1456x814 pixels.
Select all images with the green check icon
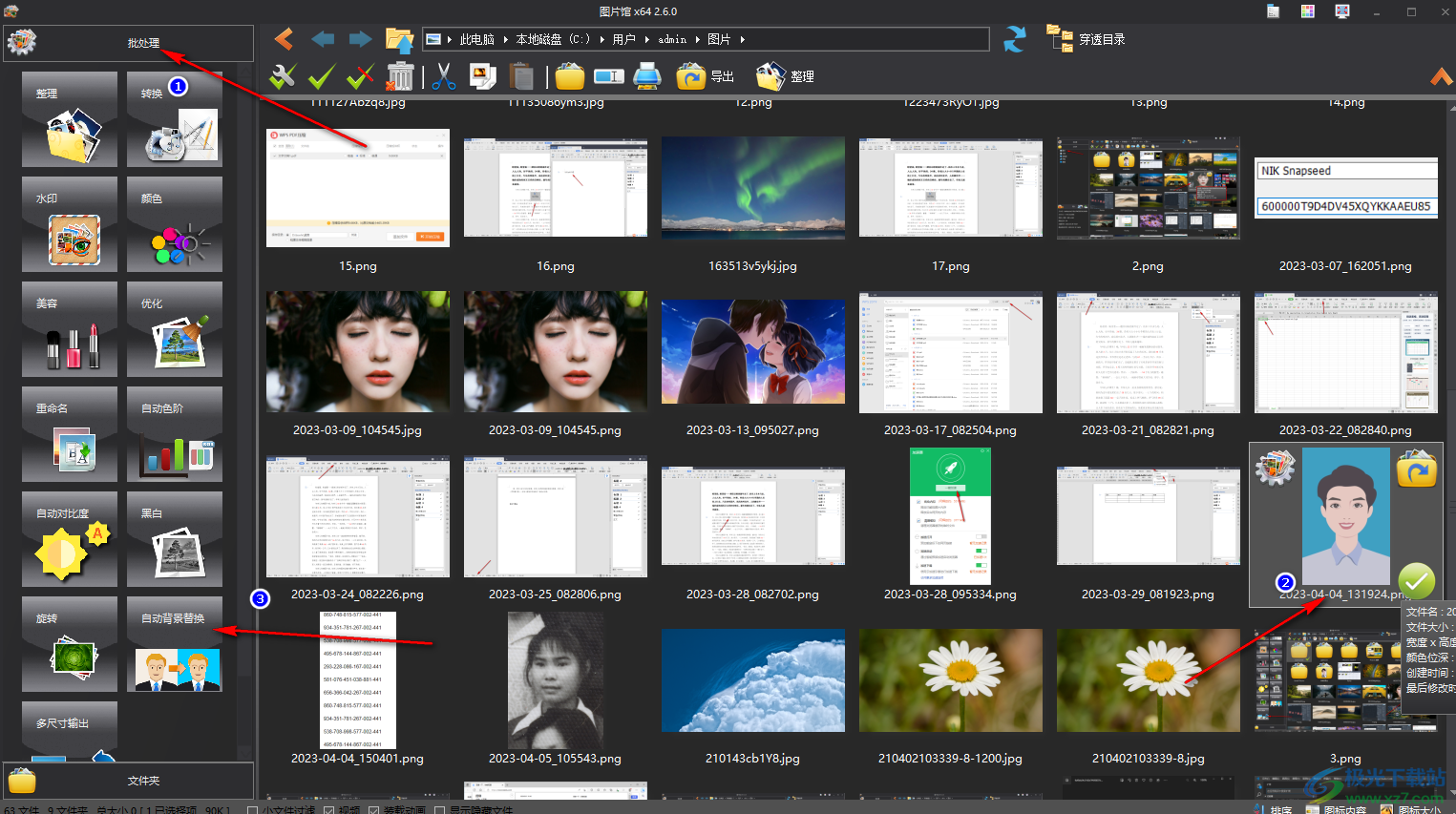point(322,76)
